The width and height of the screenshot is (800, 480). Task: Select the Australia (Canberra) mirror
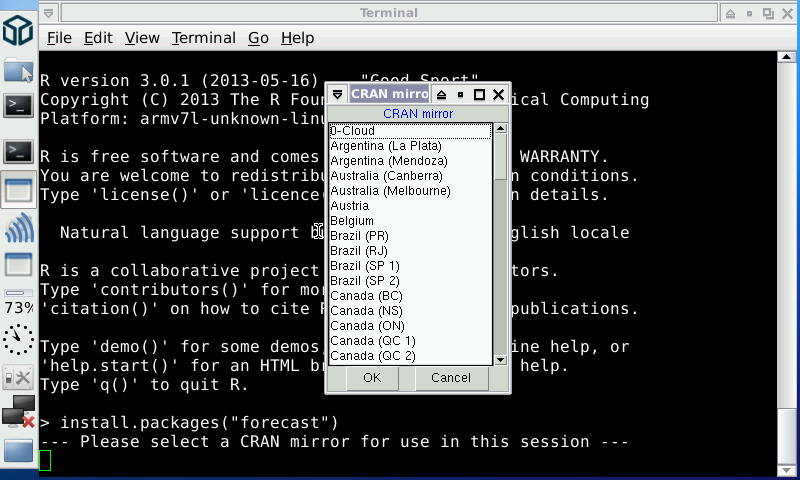click(x=410, y=176)
